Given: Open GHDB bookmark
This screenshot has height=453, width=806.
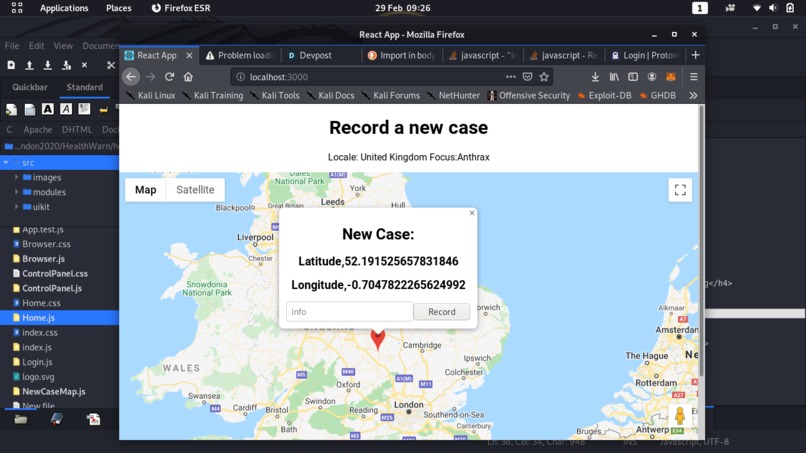Looking at the screenshot, I should tap(657, 95).
